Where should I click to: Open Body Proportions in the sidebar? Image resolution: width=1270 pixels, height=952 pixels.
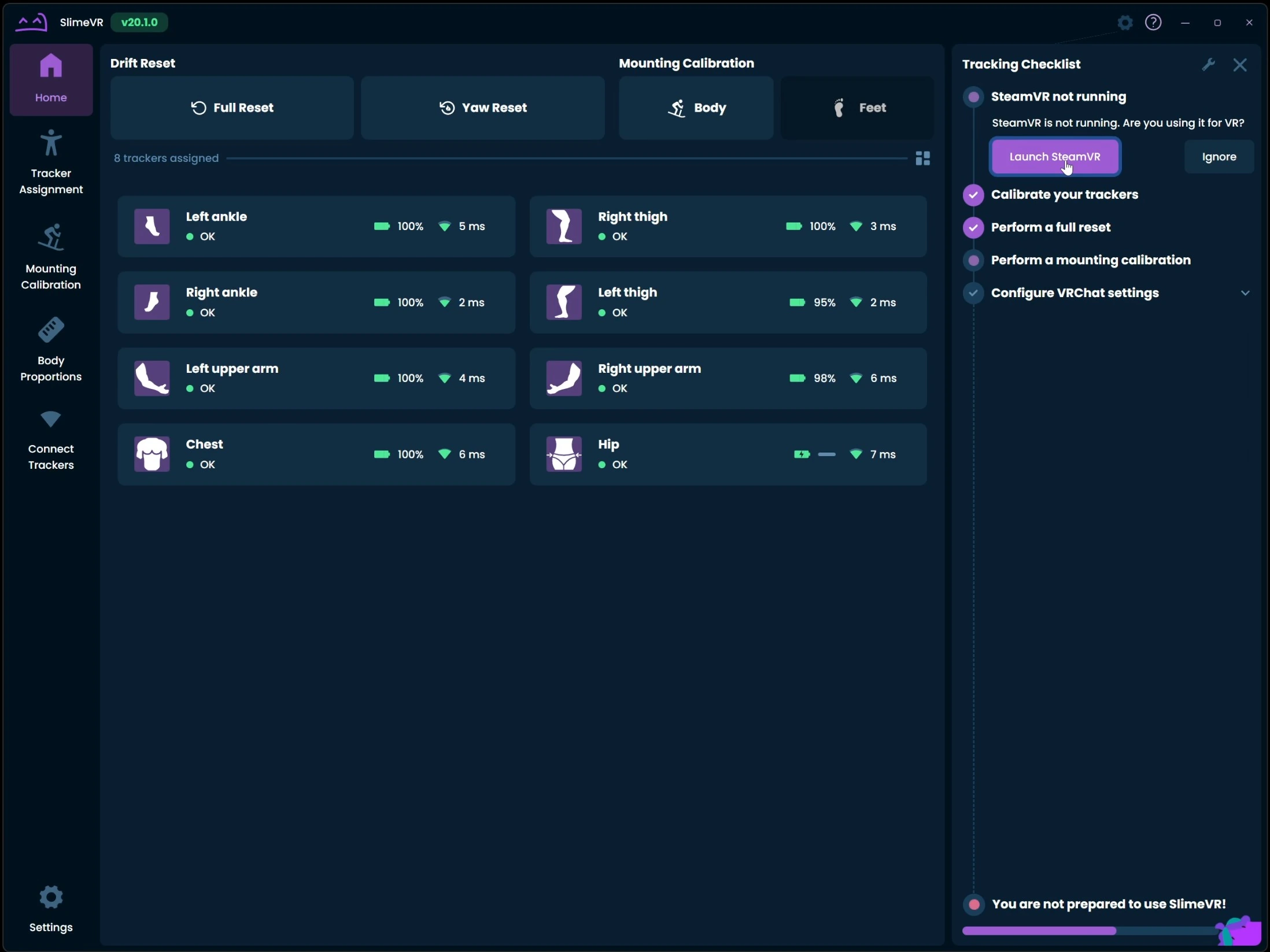pos(51,349)
